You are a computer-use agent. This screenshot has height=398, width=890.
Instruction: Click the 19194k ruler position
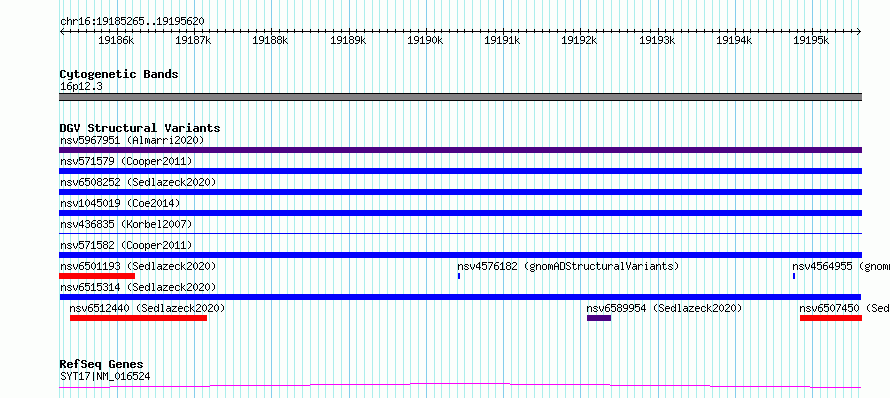pos(734,40)
